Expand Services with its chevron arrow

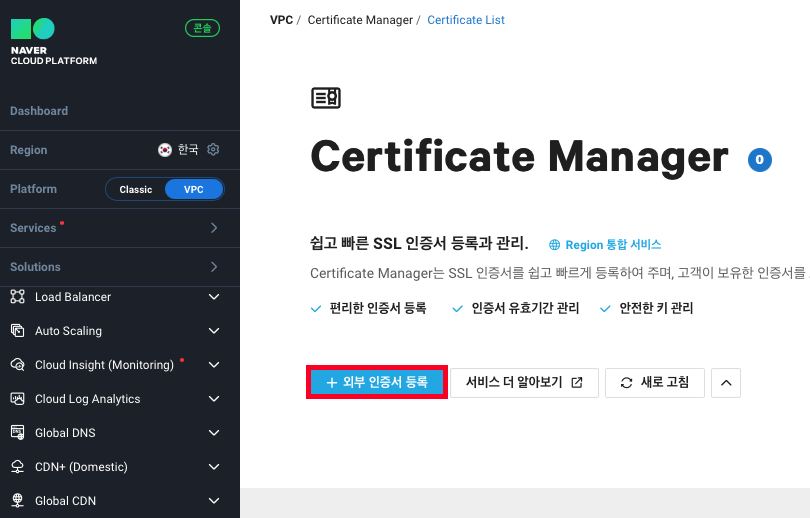click(214, 228)
